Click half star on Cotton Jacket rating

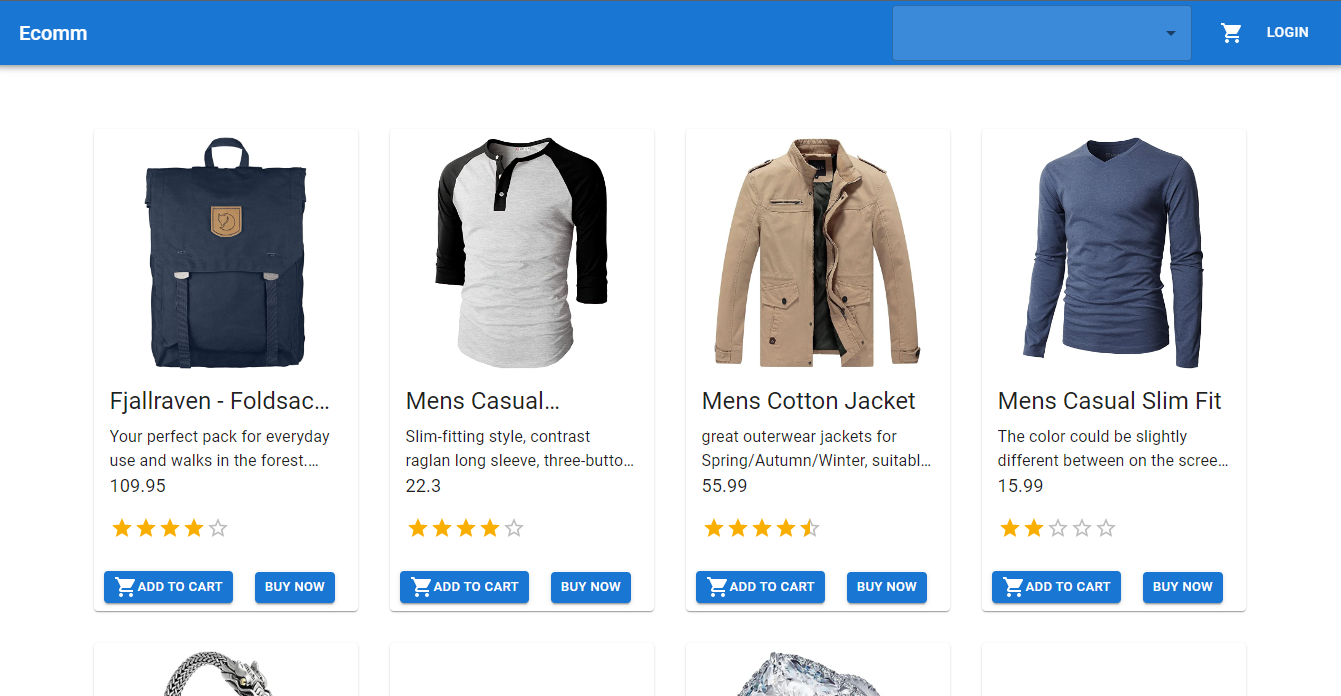point(810,528)
